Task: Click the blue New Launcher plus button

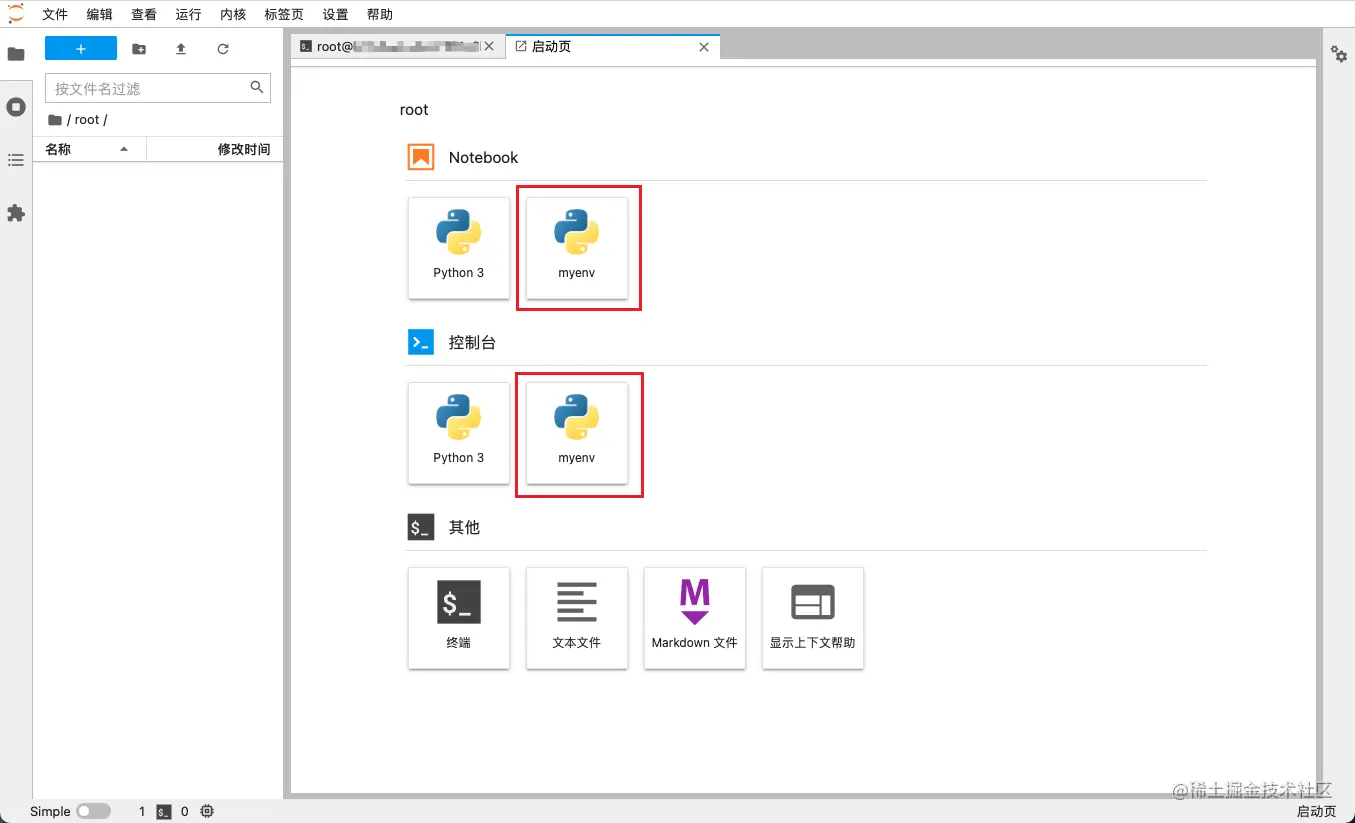Action: (81, 49)
